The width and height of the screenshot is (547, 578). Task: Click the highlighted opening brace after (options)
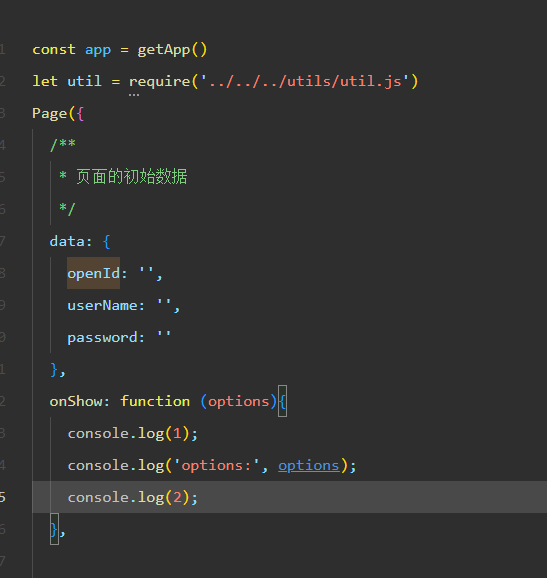(282, 401)
